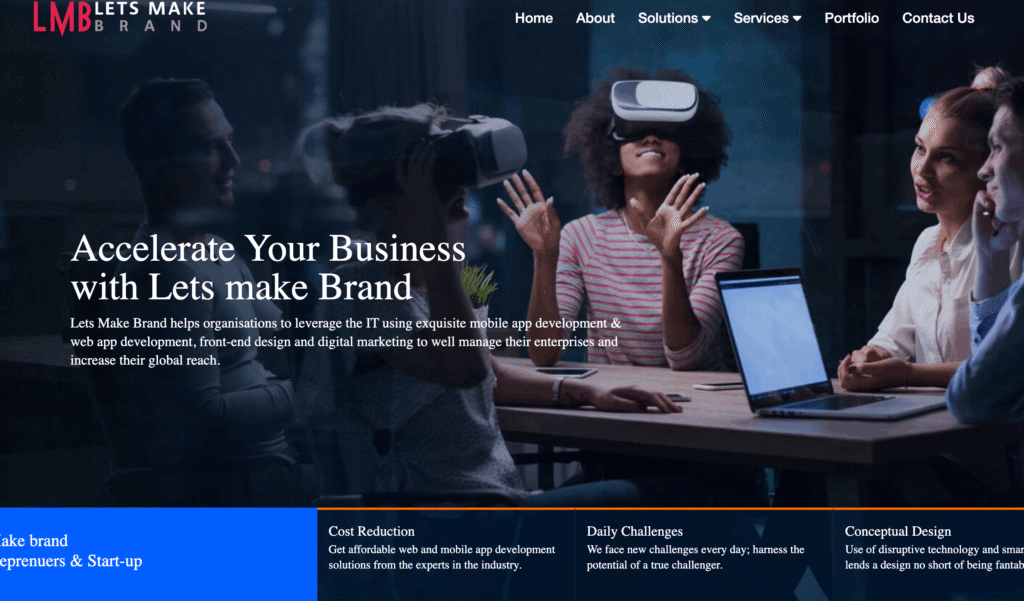The height and width of the screenshot is (601, 1024).
Task: Click the disruptive technology description text
Action: [934, 557]
